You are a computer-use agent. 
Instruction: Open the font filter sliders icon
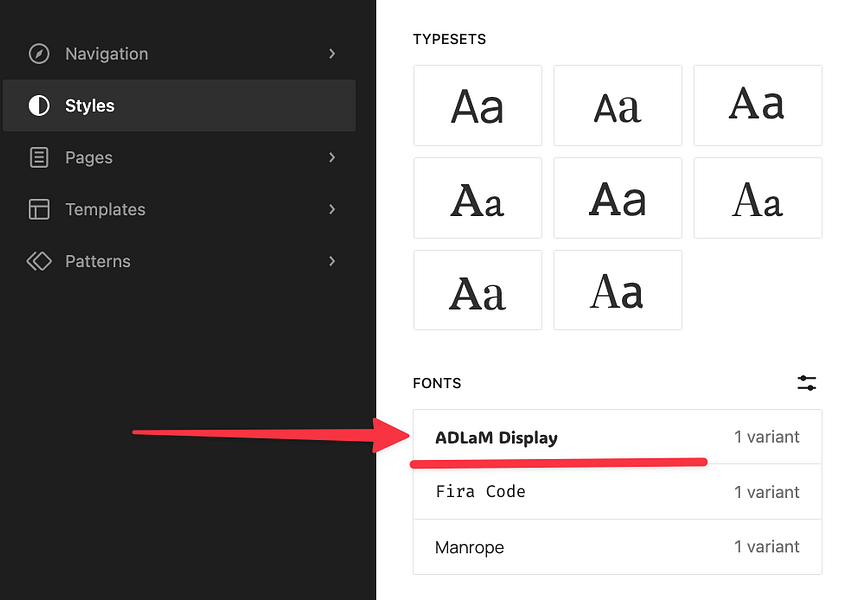point(806,382)
